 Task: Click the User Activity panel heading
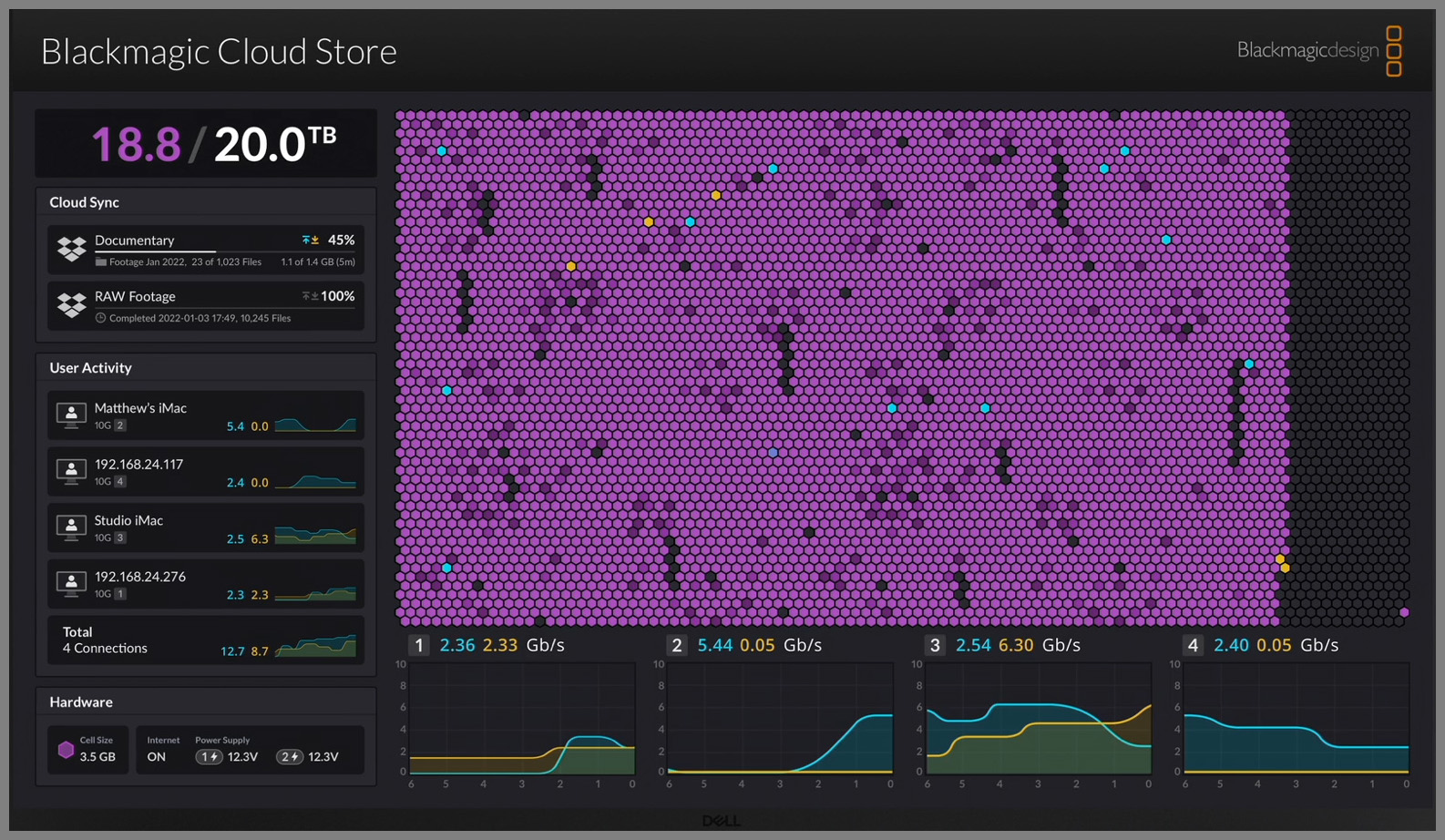(x=90, y=368)
